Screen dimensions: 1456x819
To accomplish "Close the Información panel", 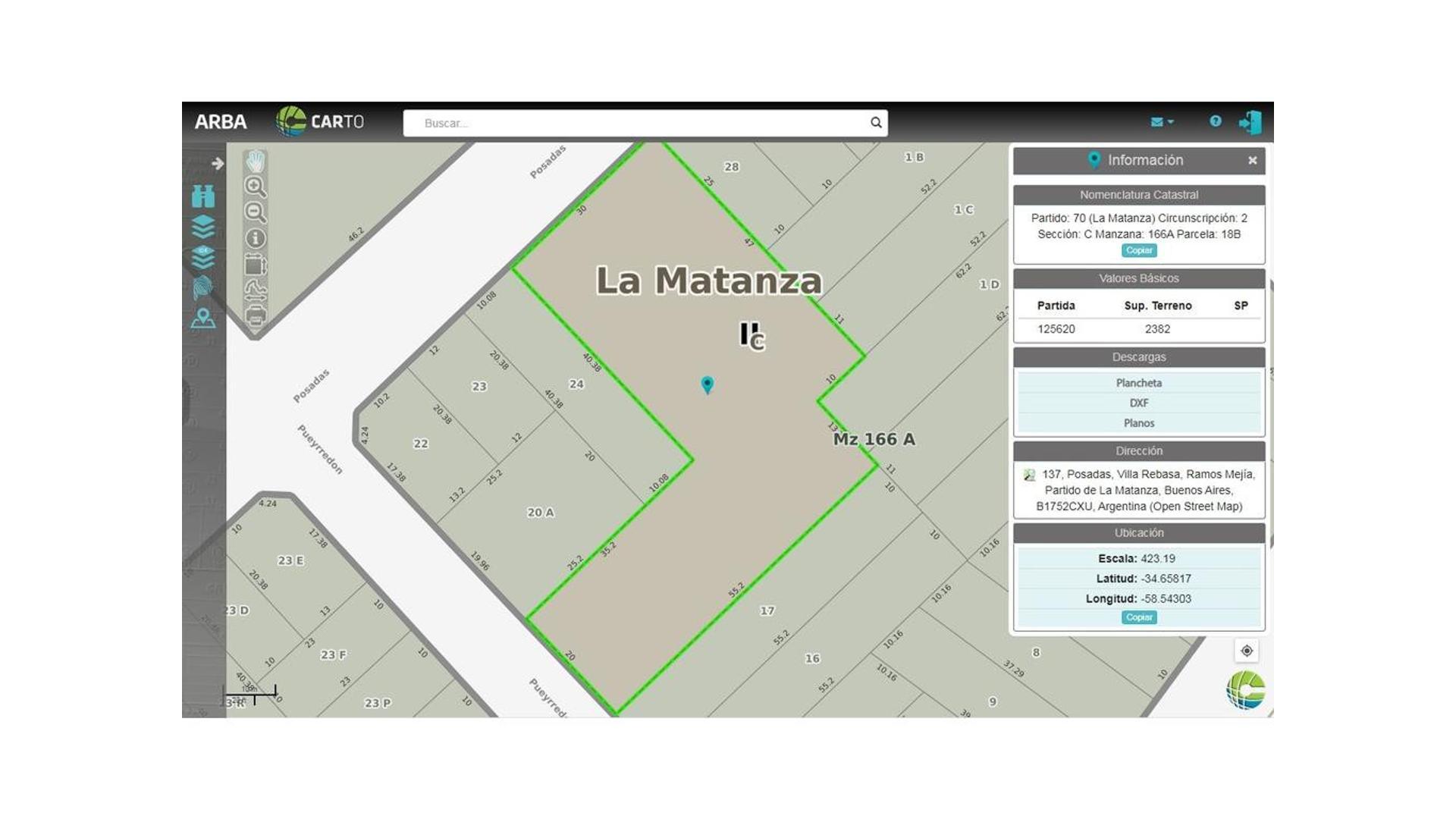I will coord(1253,161).
